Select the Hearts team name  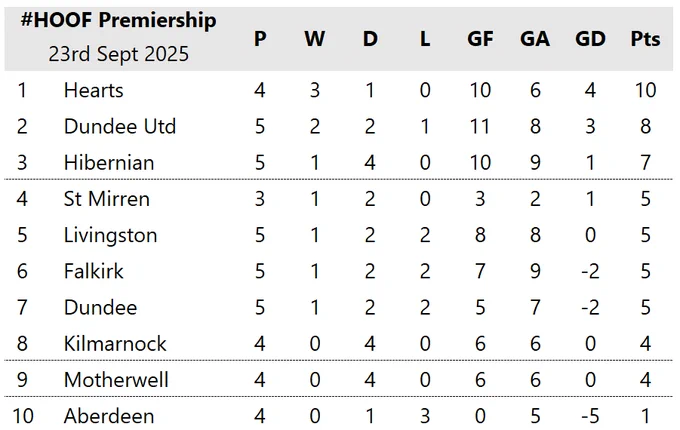pyautogui.click(x=94, y=90)
